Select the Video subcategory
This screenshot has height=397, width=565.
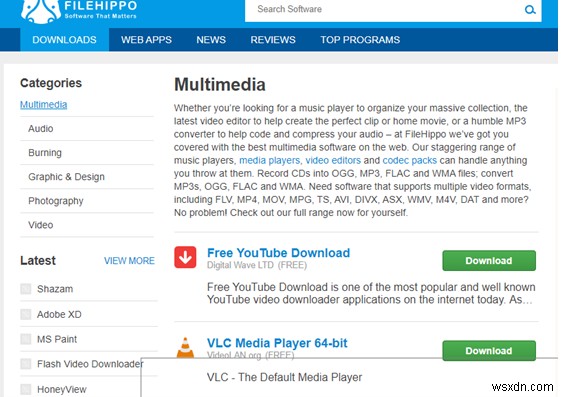[x=41, y=225]
